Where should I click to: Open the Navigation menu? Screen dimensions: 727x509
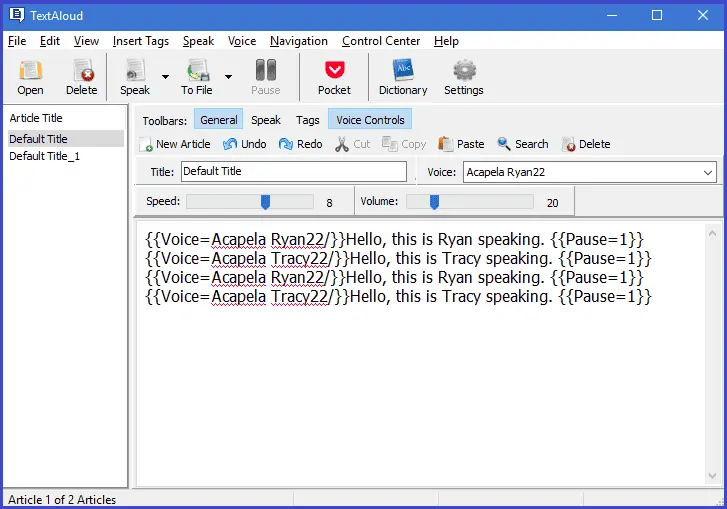[x=299, y=41]
